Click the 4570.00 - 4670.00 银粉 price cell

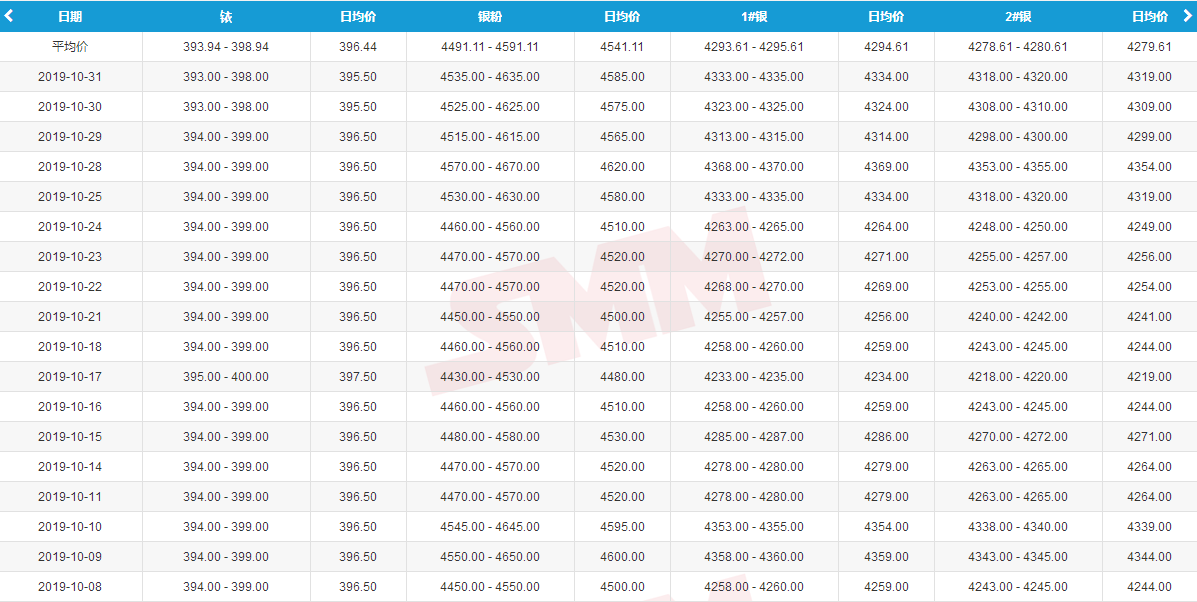(x=490, y=167)
